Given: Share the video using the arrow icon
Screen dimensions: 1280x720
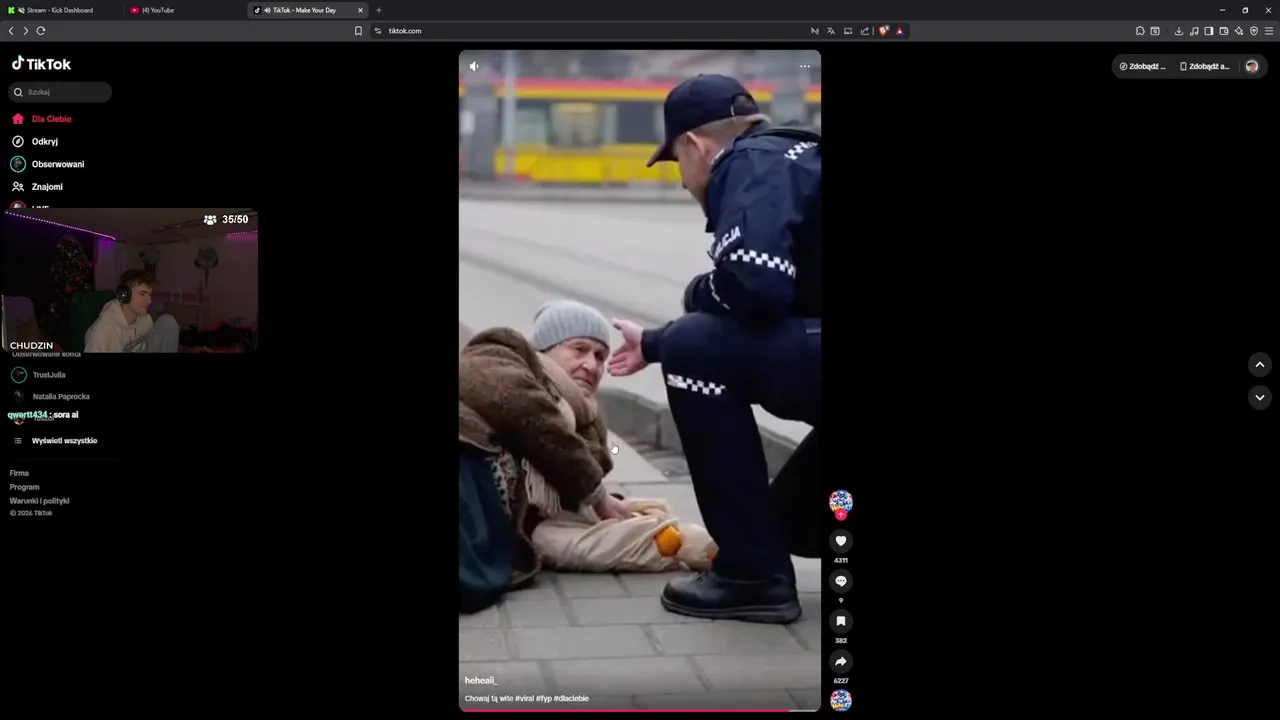Looking at the screenshot, I should [x=841, y=661].
